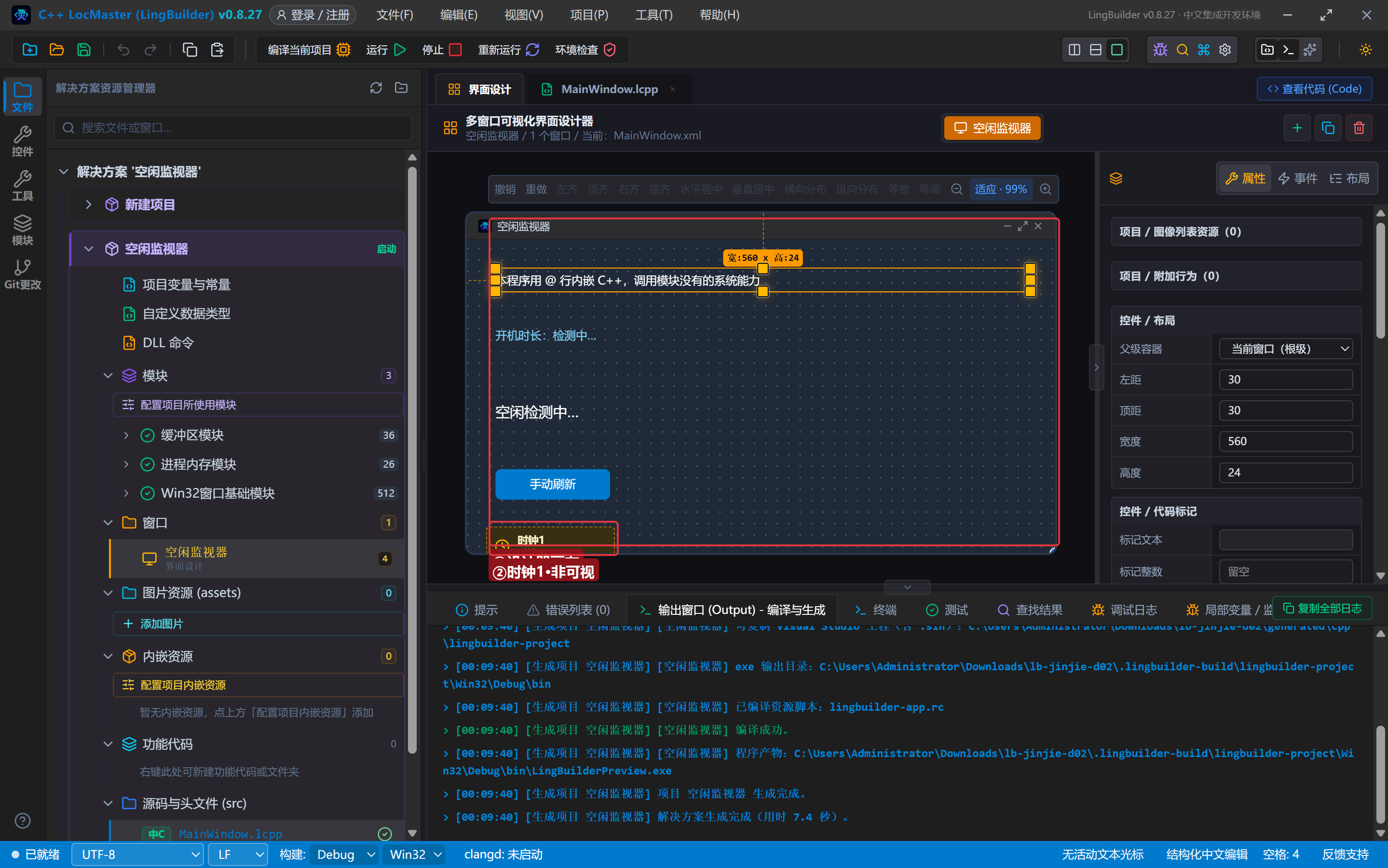Open the 错误列表 tab
Viewport: 1388px width, 868px height.
pos(568,610)
